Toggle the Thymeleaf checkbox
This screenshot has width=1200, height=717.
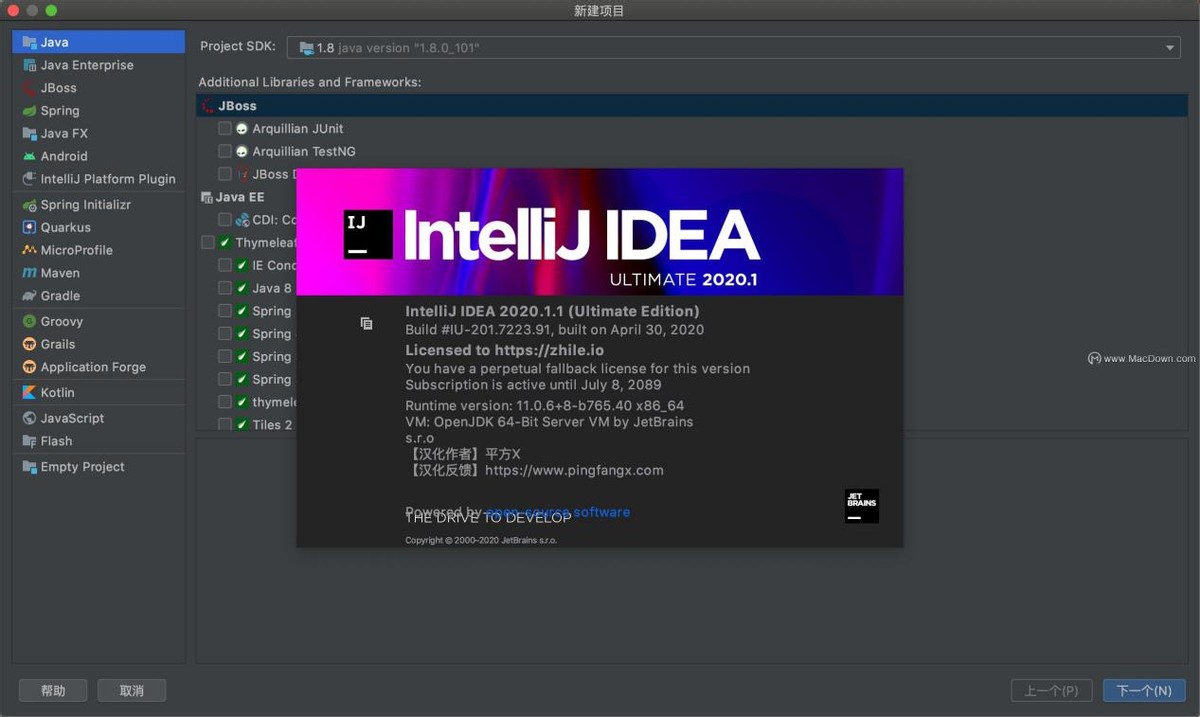click(208, 243)
